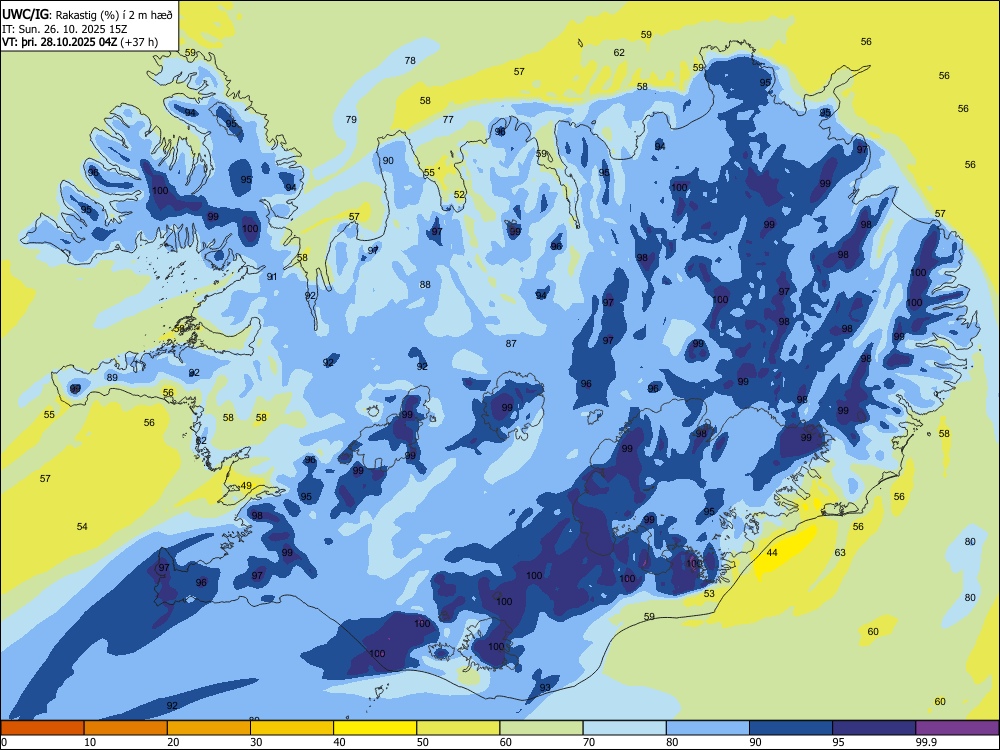This screenshot has height=750, width=1000.
Task: Click the legend scale label '95'
Action: click(838, 742)
